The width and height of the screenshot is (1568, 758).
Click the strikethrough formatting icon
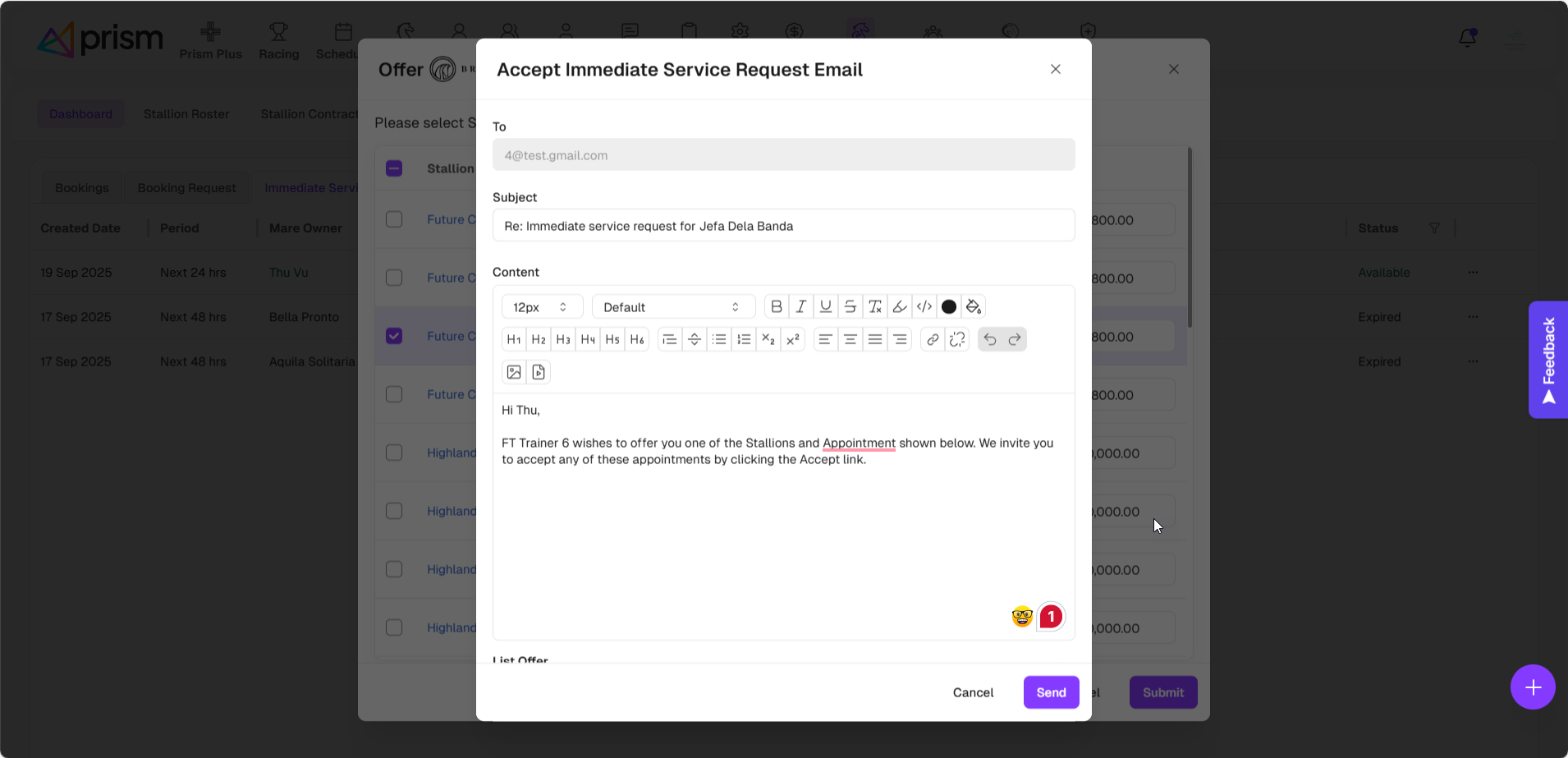[x=850, y=306]
